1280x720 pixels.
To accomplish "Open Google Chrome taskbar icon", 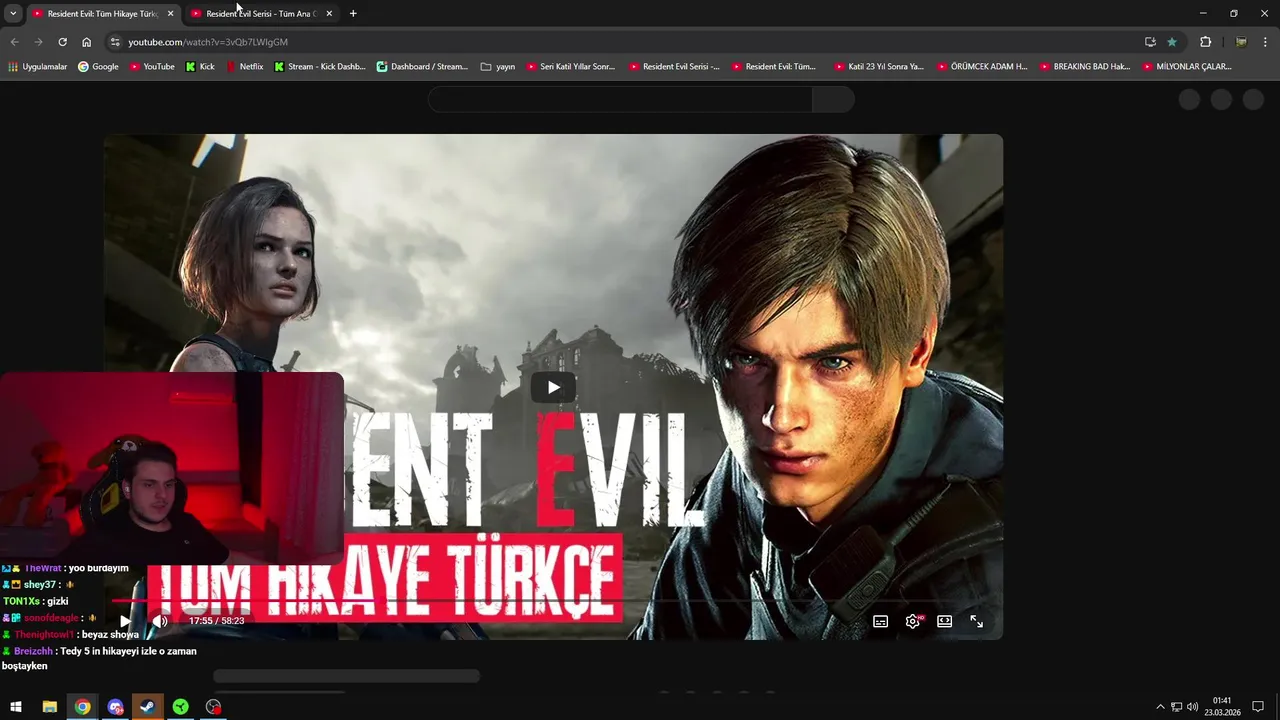I will pyautogui.click(x=82, y=707).
